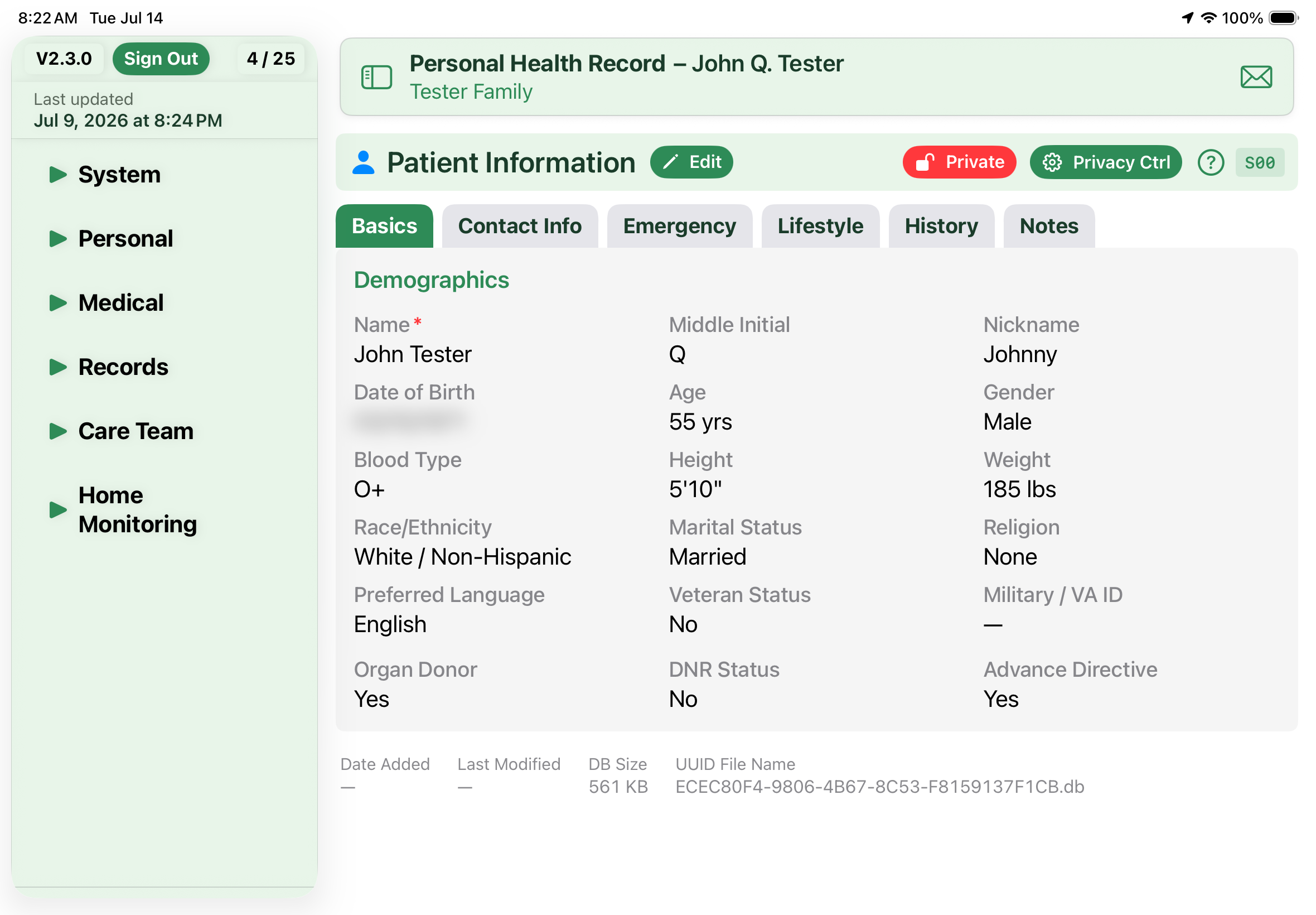Expand the Personal section
1316x915 pixels.
pos(111,238)
